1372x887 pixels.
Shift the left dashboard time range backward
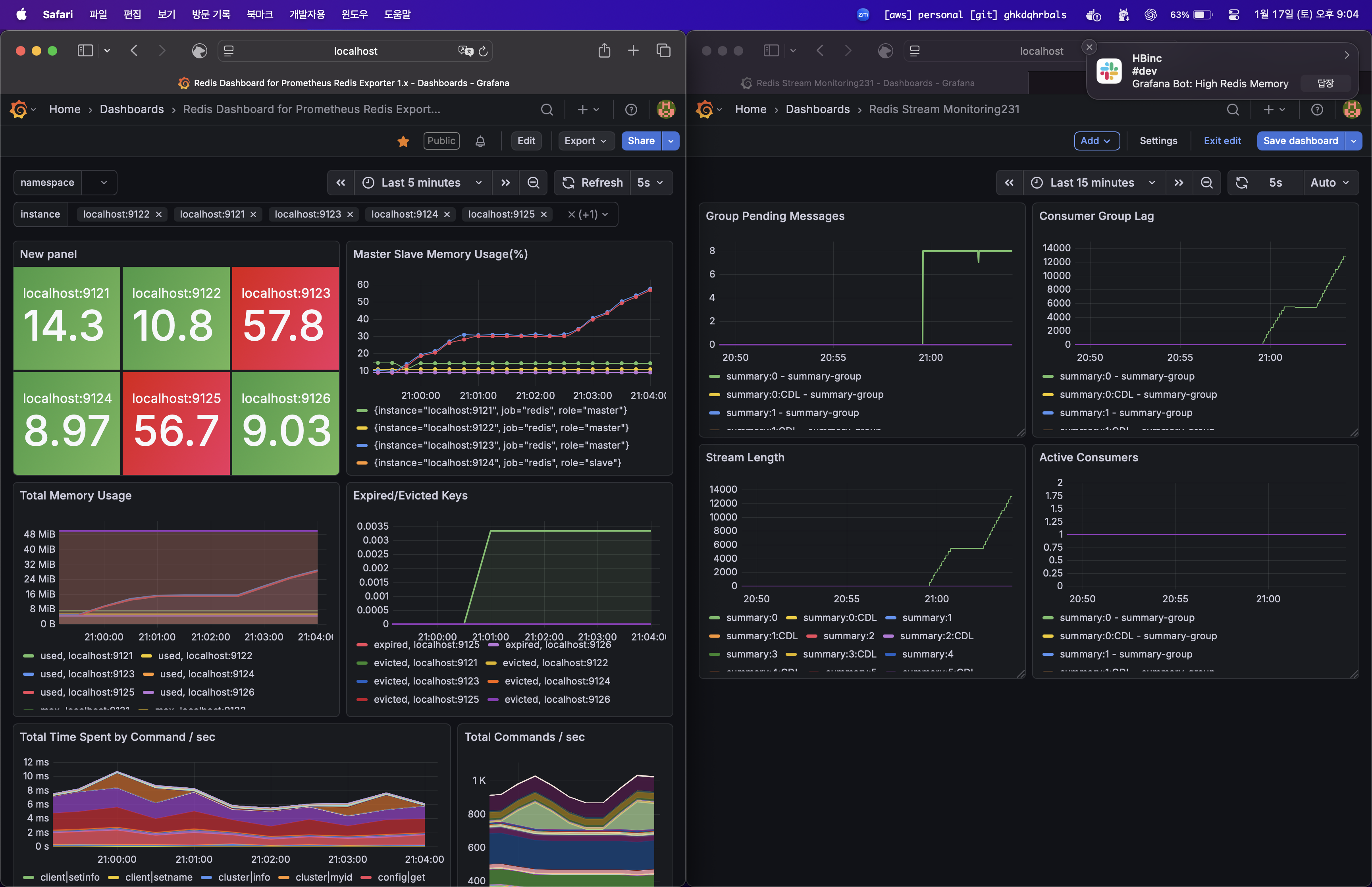click(x=341, y=183)
